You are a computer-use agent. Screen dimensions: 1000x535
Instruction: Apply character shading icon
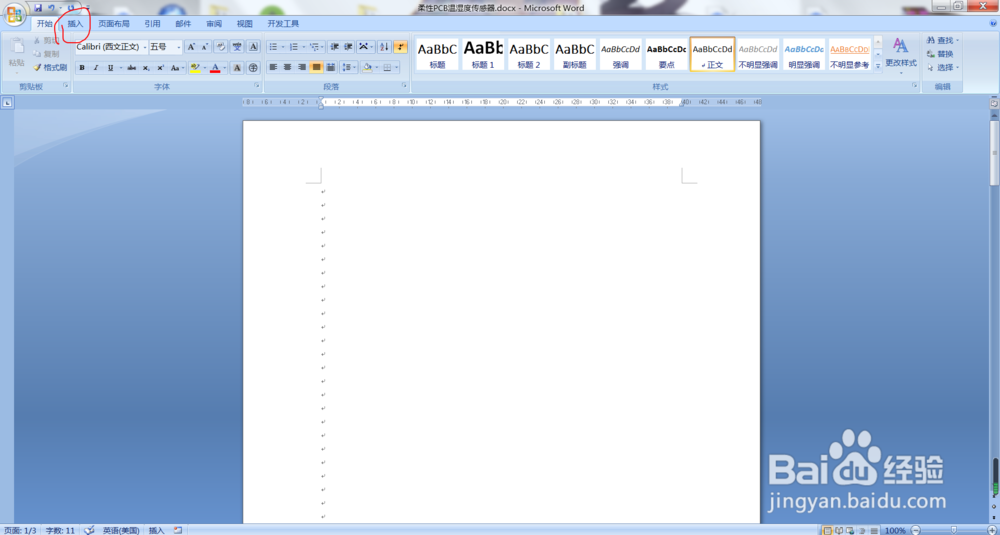tap(237, 68)
